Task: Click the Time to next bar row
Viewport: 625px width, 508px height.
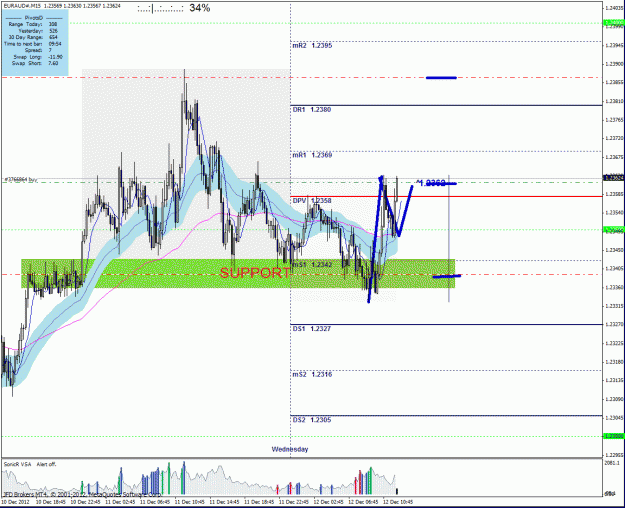Action: [x=33, y=44]
